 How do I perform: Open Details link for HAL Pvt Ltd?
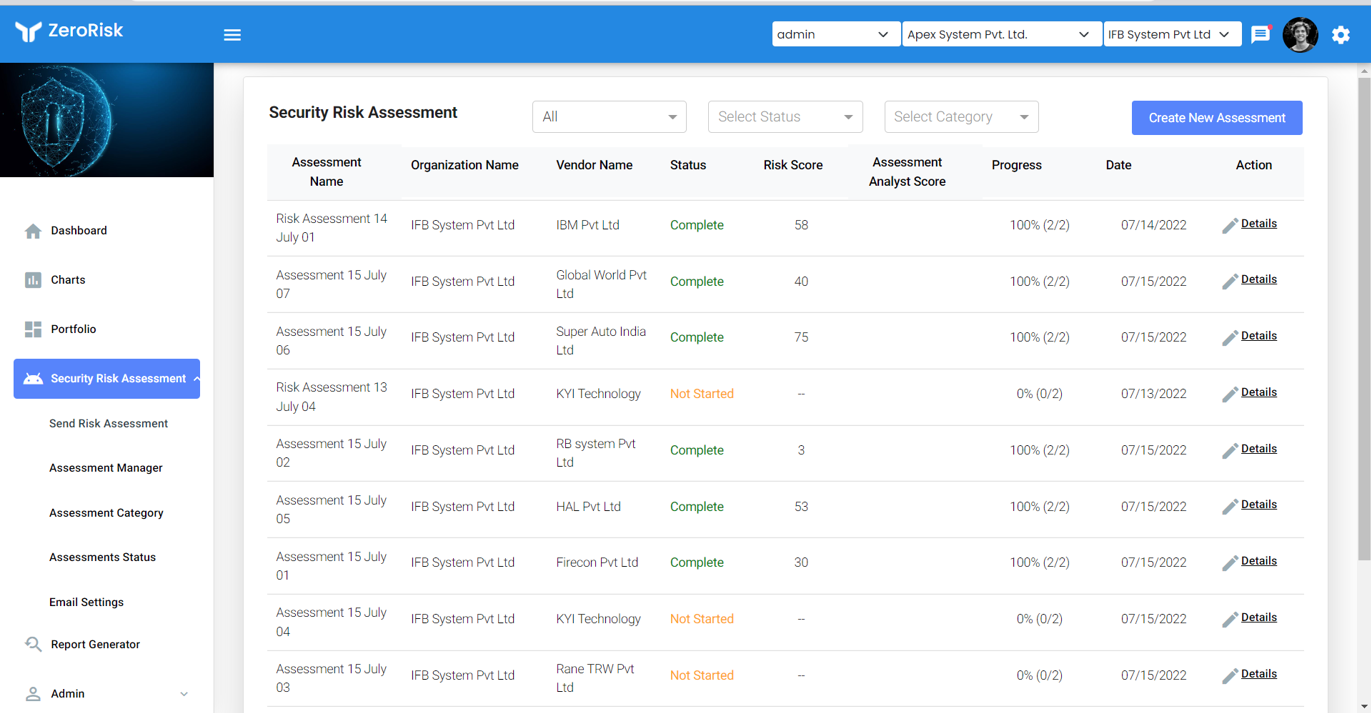pos(1259,505)
